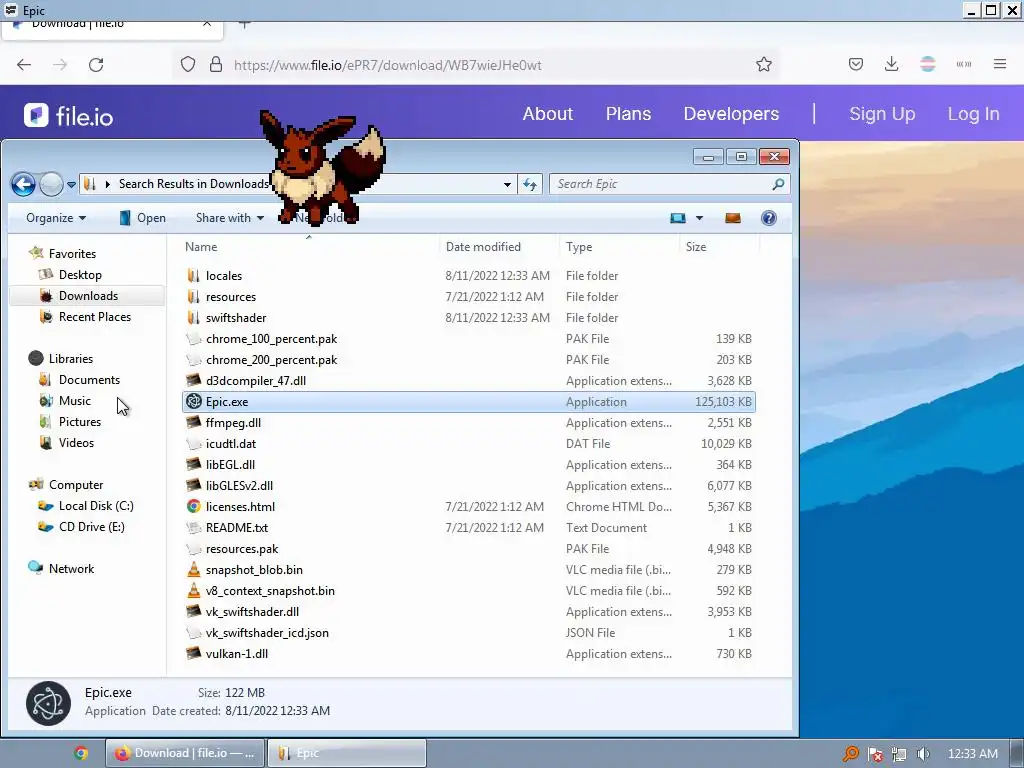The width and height of the screenshot is (1024, 768).
Task: Click the Open toolbar button
Action: pos(143,218)
